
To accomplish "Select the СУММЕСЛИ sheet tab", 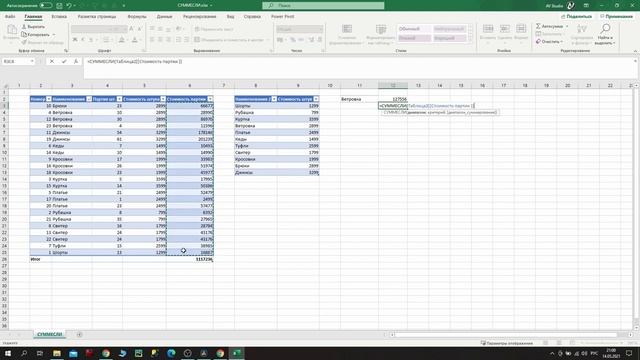I will click(49, 334).
